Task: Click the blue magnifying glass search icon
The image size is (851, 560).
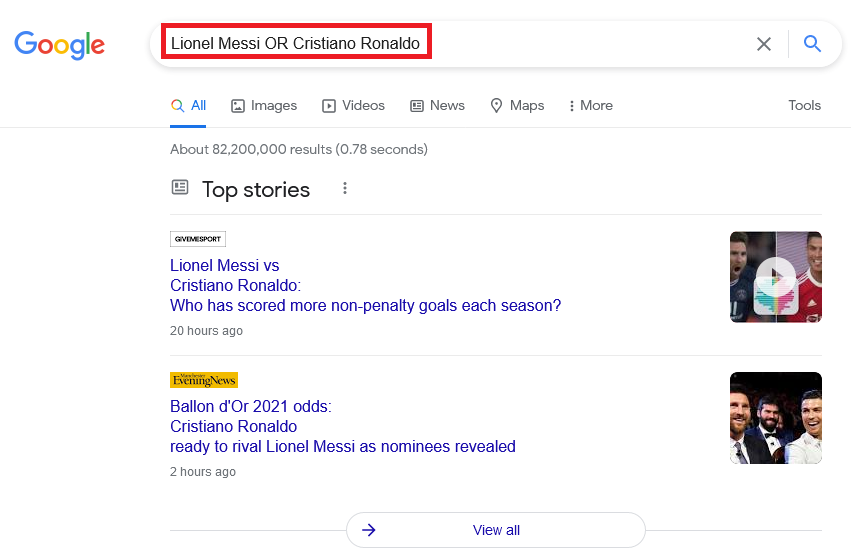Action: (812, 44)
